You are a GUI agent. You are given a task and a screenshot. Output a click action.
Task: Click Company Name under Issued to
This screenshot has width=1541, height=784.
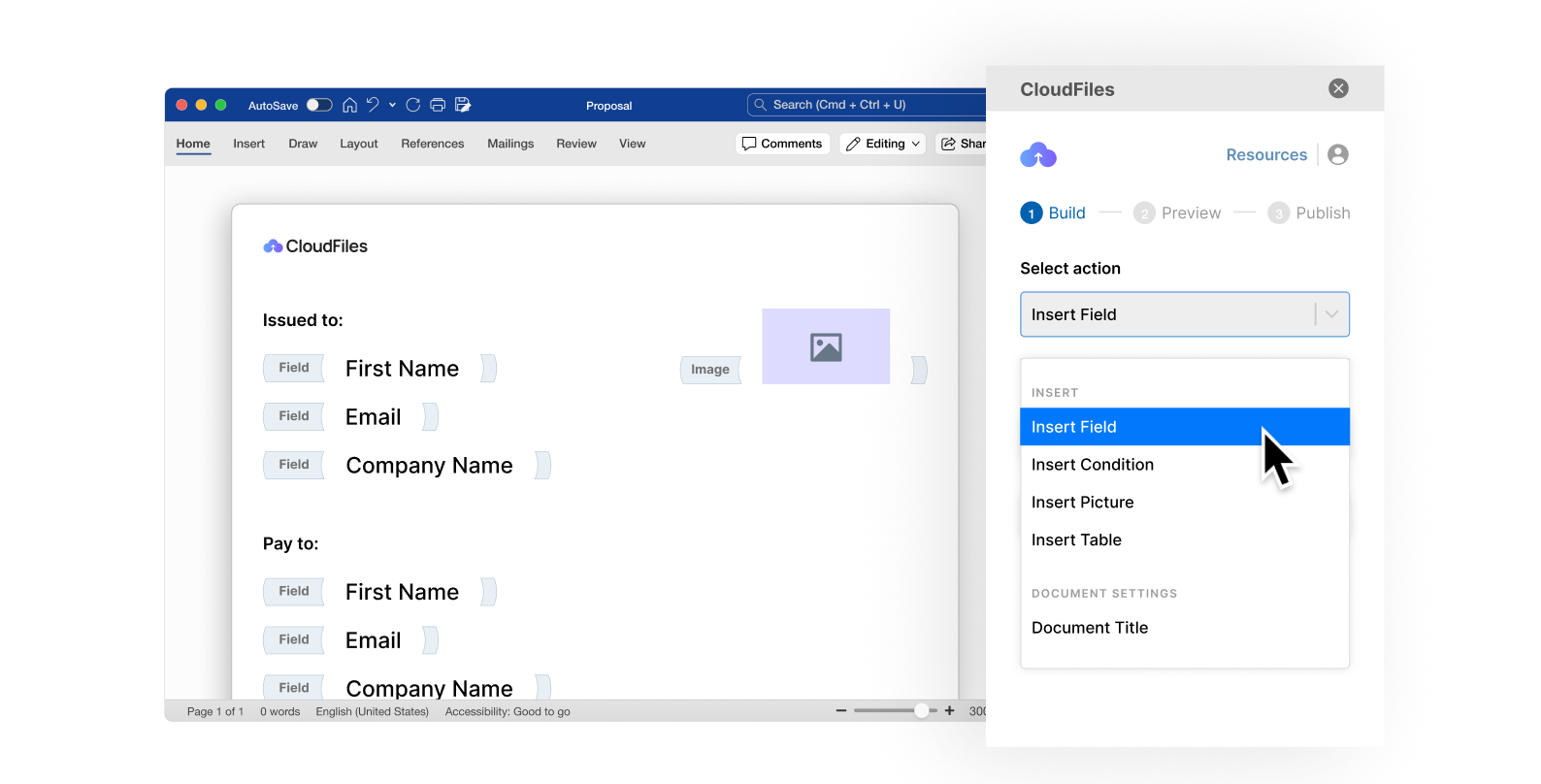click(429, 466)
